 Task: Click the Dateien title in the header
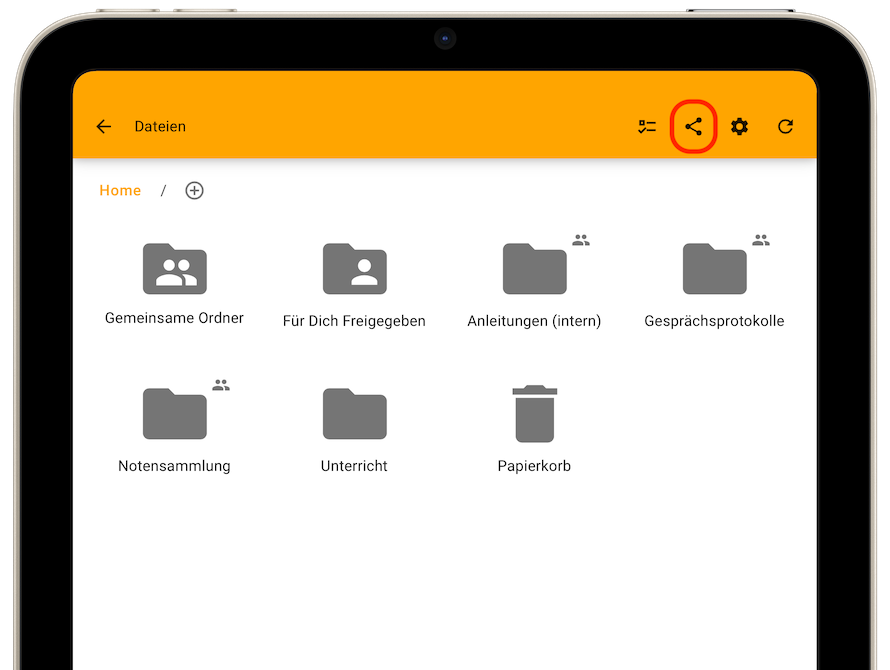pos(160,127)
